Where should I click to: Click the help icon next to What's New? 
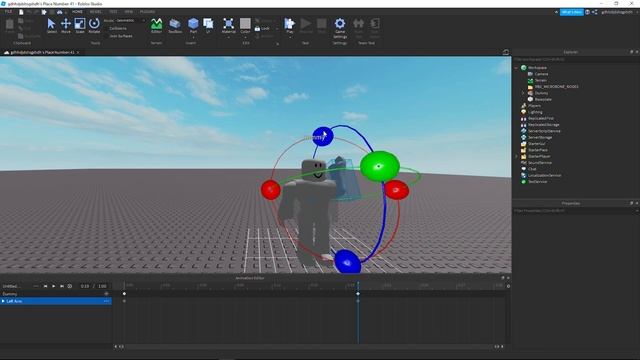pos(587,12)
